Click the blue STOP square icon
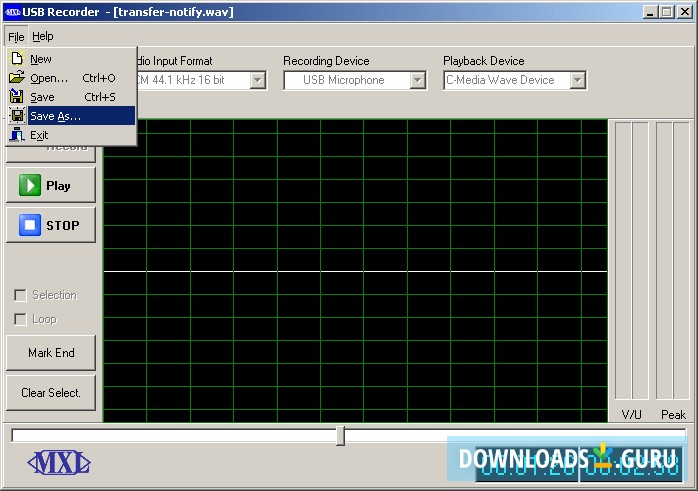 (30, 225)
